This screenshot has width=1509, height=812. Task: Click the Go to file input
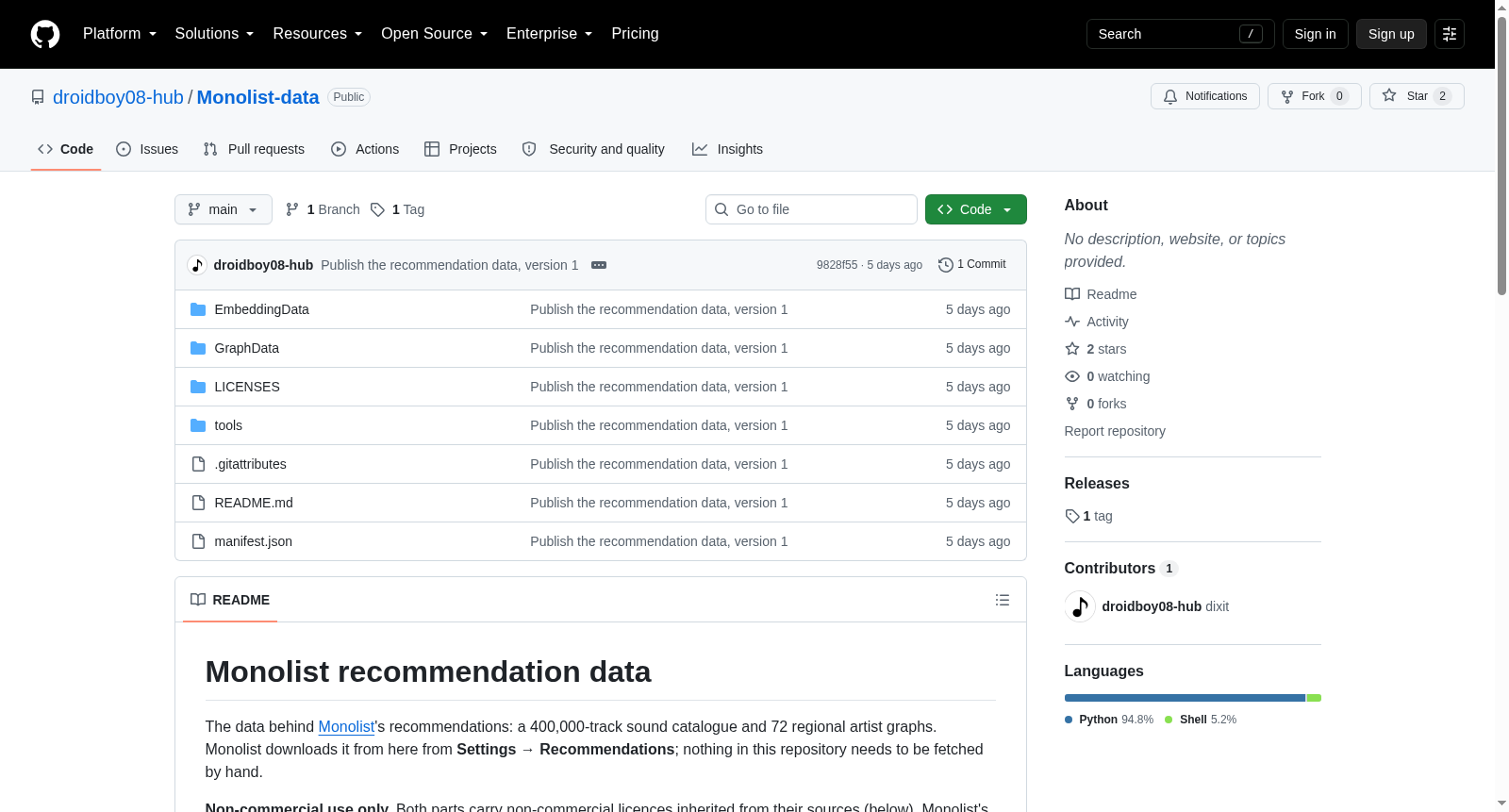[811, 209]
